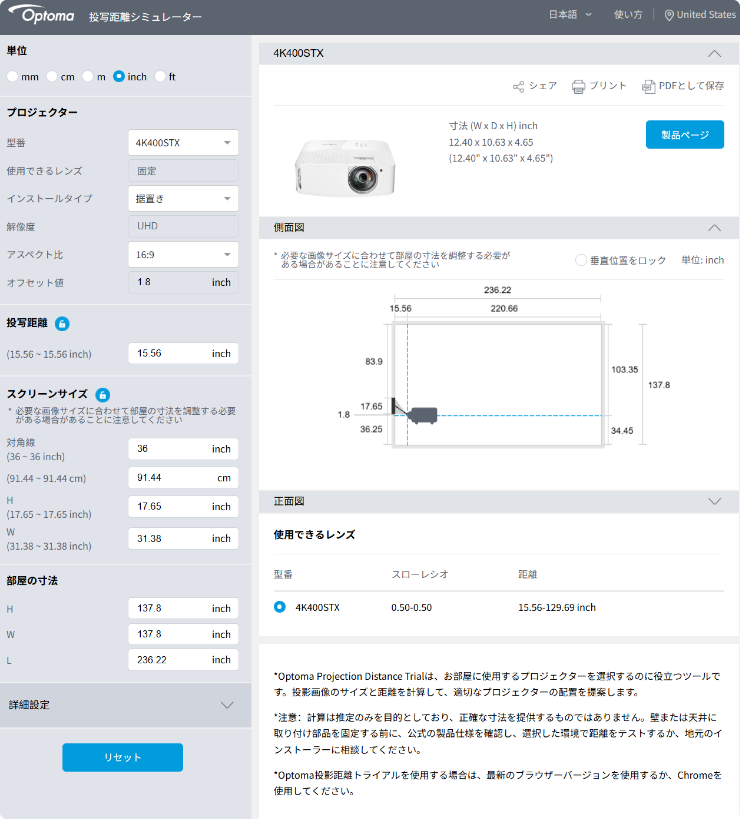
Task: Collapse the 側面図 side view section
Action: [x=714, y=228]
